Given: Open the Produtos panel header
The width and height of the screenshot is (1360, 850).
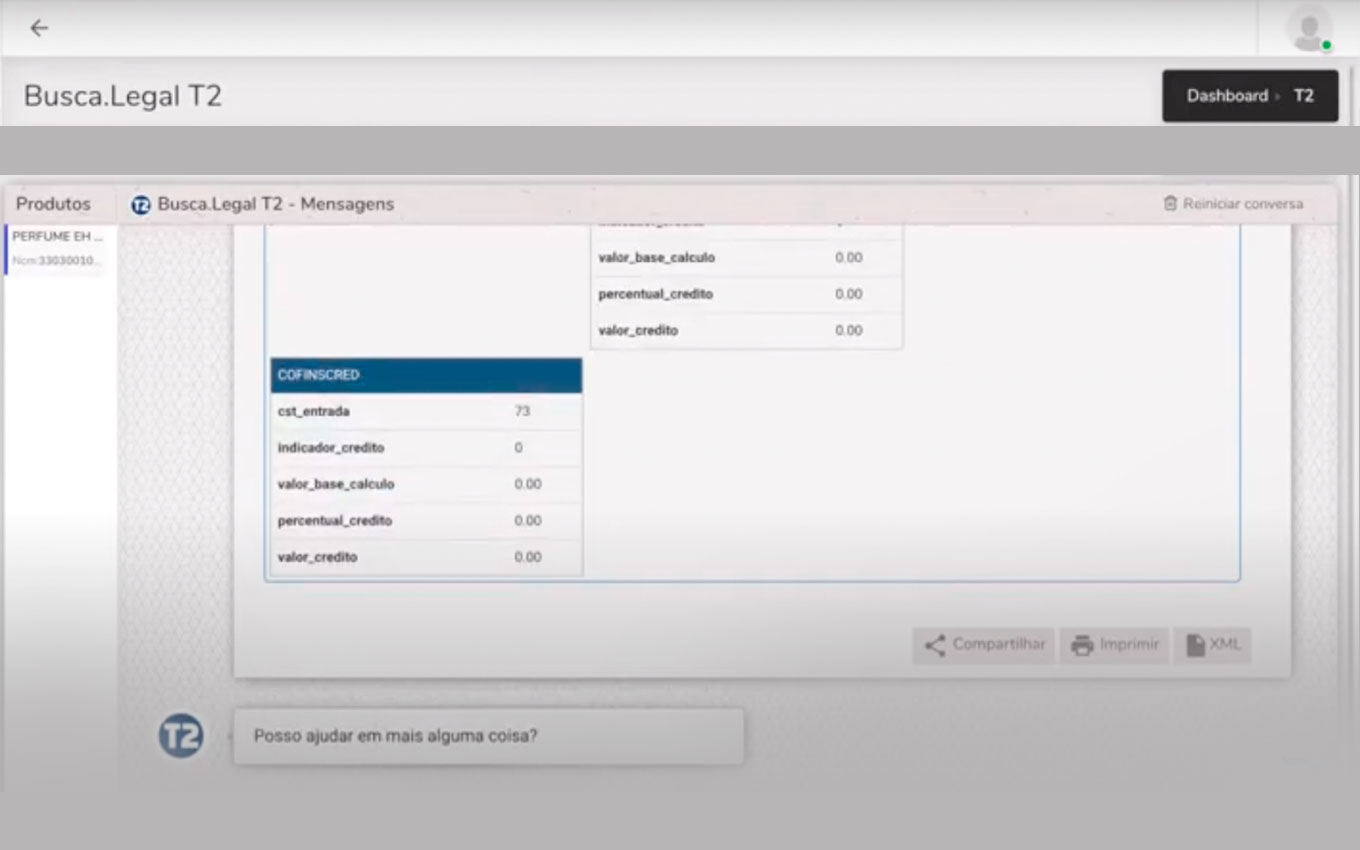Looking at the screenshot, I should 53,204.
